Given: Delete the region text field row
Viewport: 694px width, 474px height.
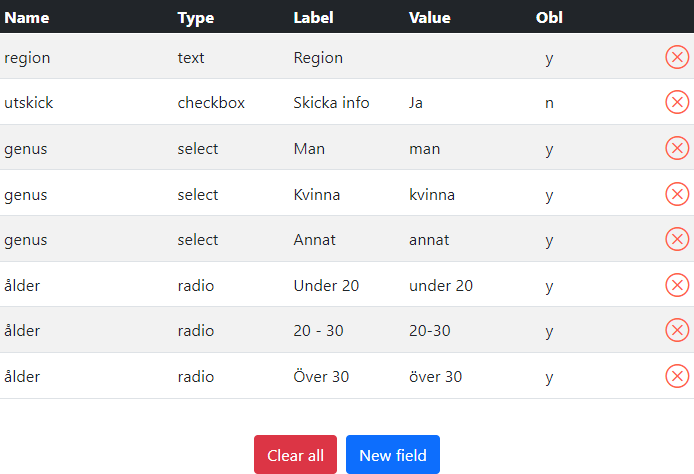Looking at the screenshot, I should (x=677, y=57).
